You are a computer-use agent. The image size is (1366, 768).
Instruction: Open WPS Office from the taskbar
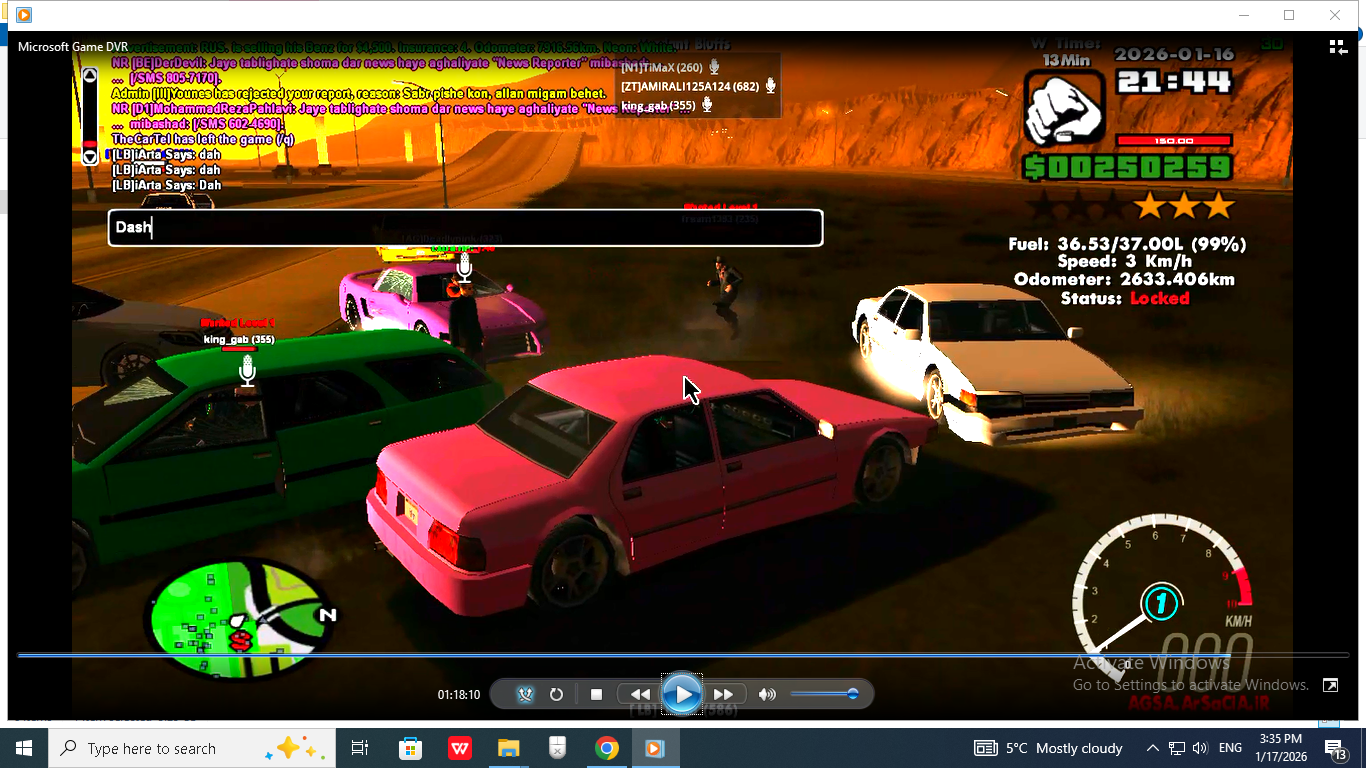click(x=459, y=748)
